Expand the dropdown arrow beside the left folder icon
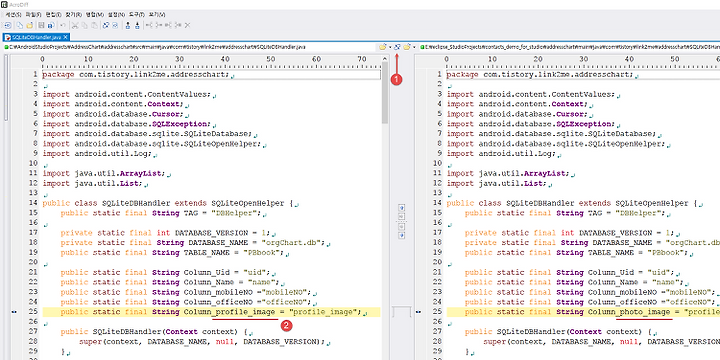Screen dimensions: 720x360 [x=390, y=47]
